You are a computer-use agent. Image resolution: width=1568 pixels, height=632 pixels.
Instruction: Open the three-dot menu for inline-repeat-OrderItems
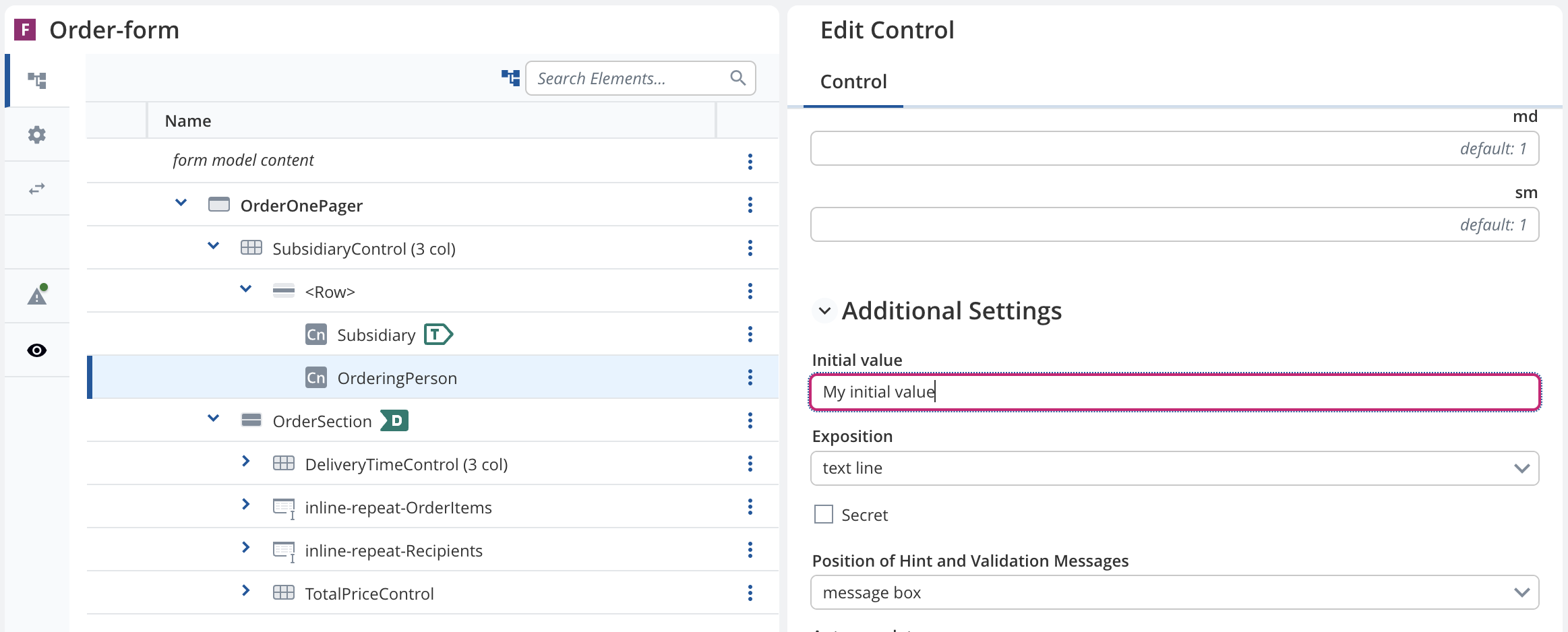750,507
